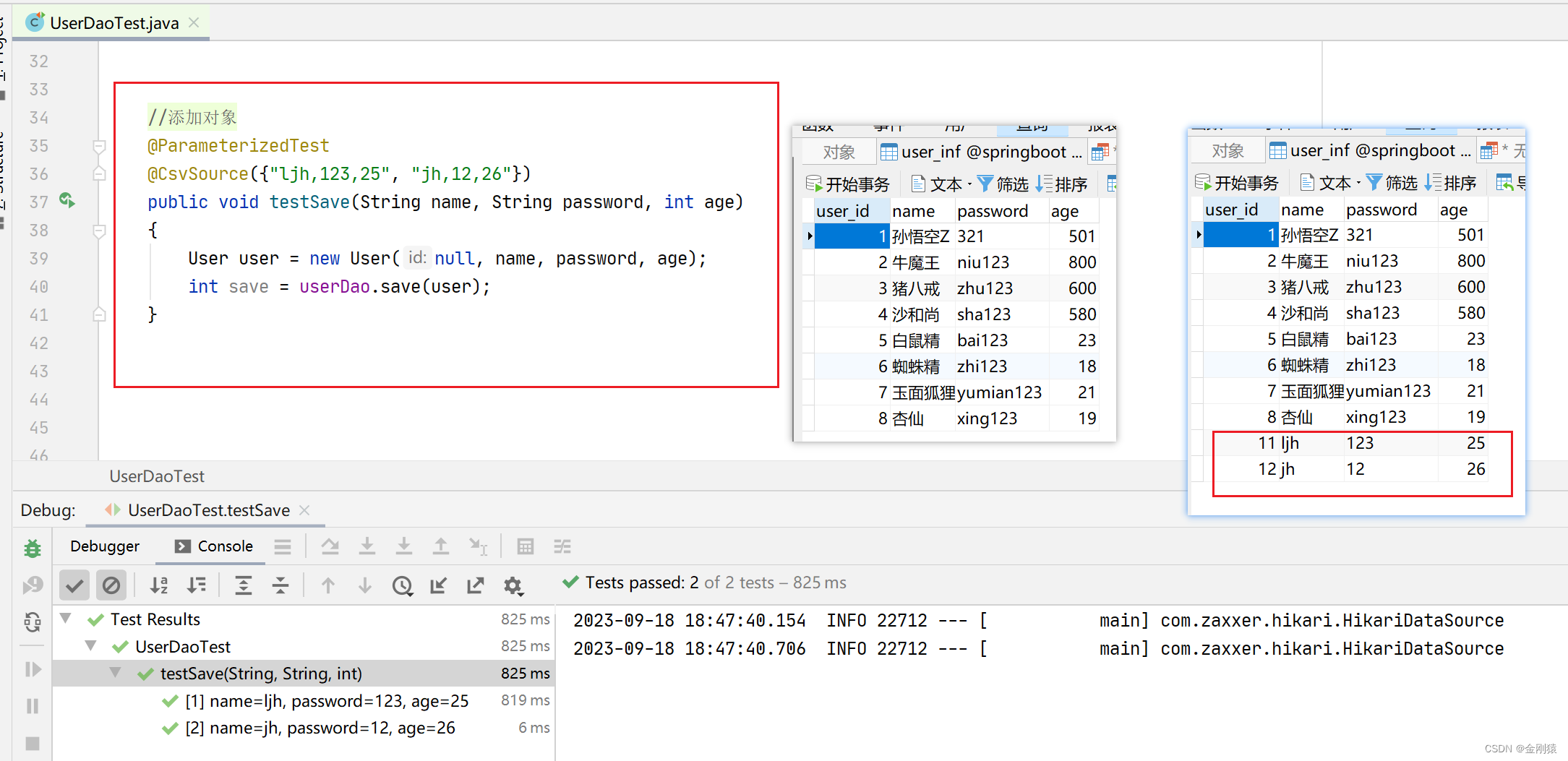Click the Run to Cursor icon
The height and width of the screenshot is (761, 1568).
478,546
